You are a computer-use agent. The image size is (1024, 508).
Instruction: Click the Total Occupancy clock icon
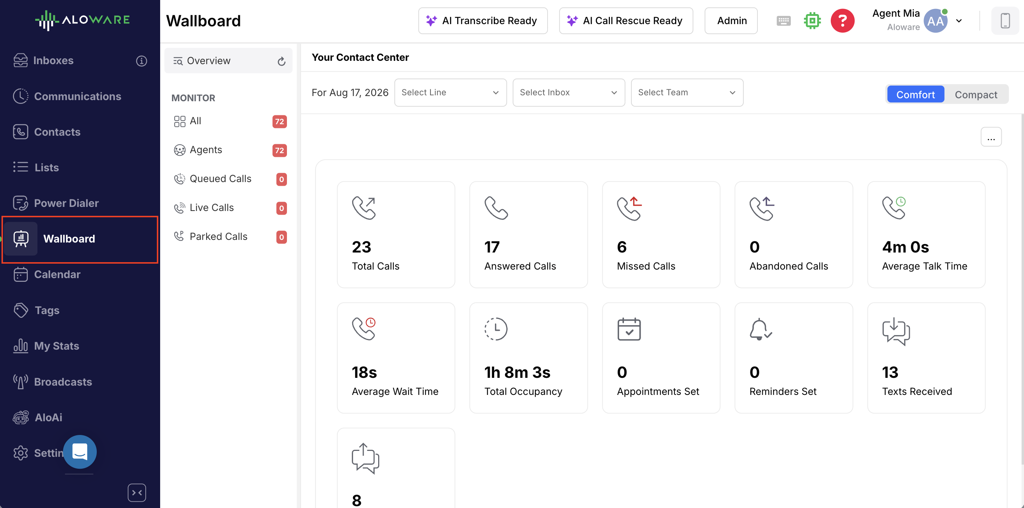[x=496, y=329]
